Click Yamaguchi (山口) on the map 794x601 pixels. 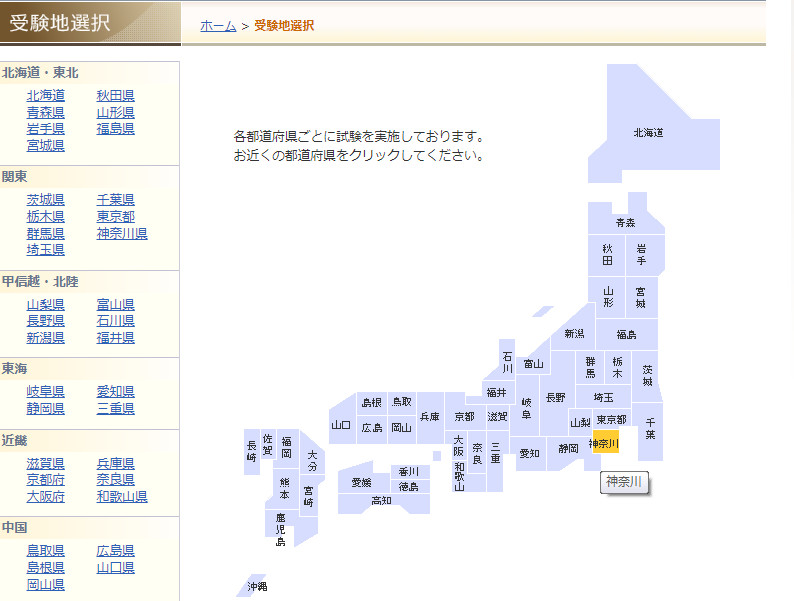342,426
